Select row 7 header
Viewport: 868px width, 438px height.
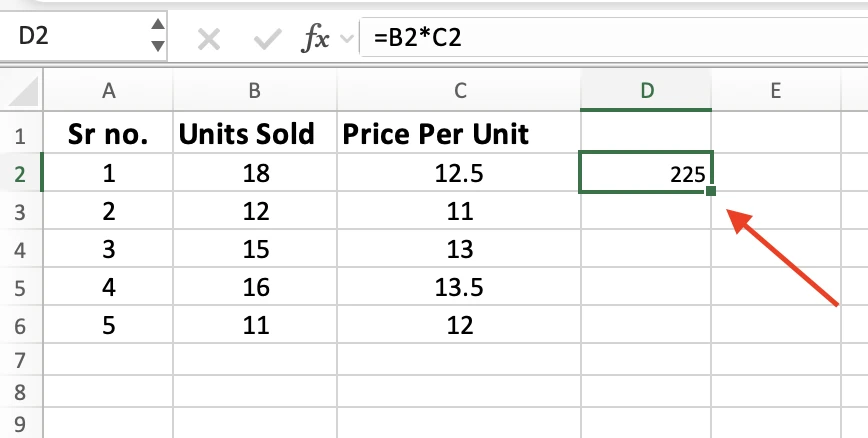click(21, 360)
